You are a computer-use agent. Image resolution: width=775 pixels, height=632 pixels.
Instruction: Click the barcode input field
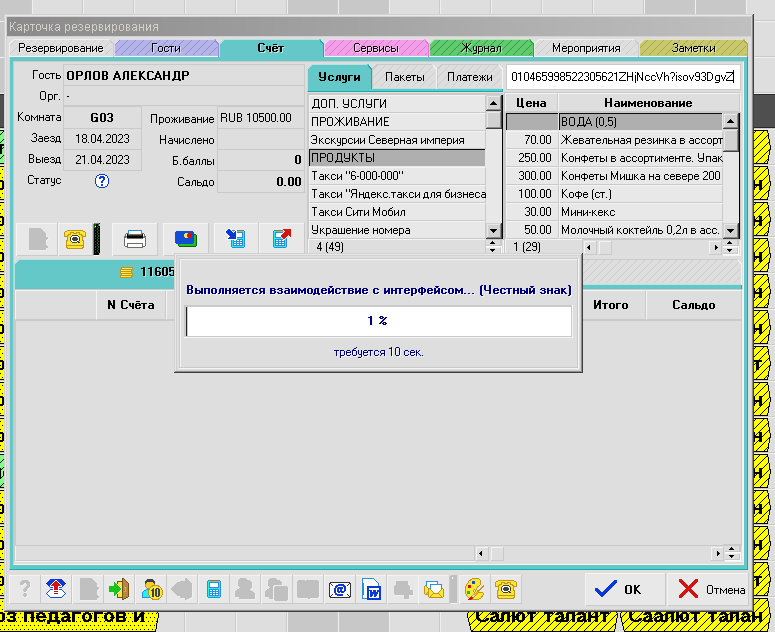[622, 77]
